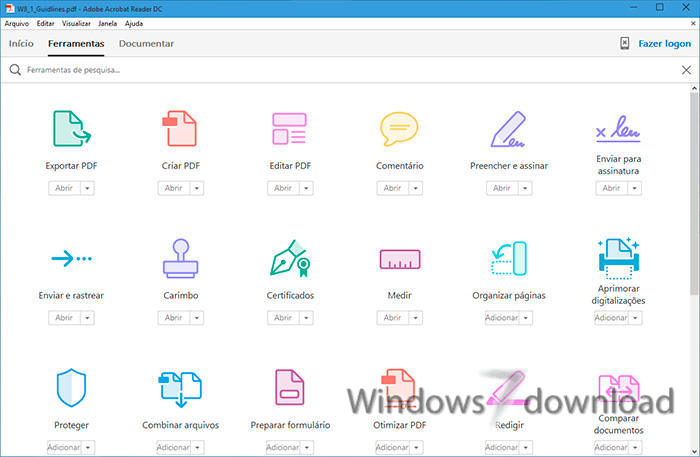This screenshot has width=700, height=457.
Task: Expand the dropdown arrow under Criar PDF
Action: click(196, 188)
